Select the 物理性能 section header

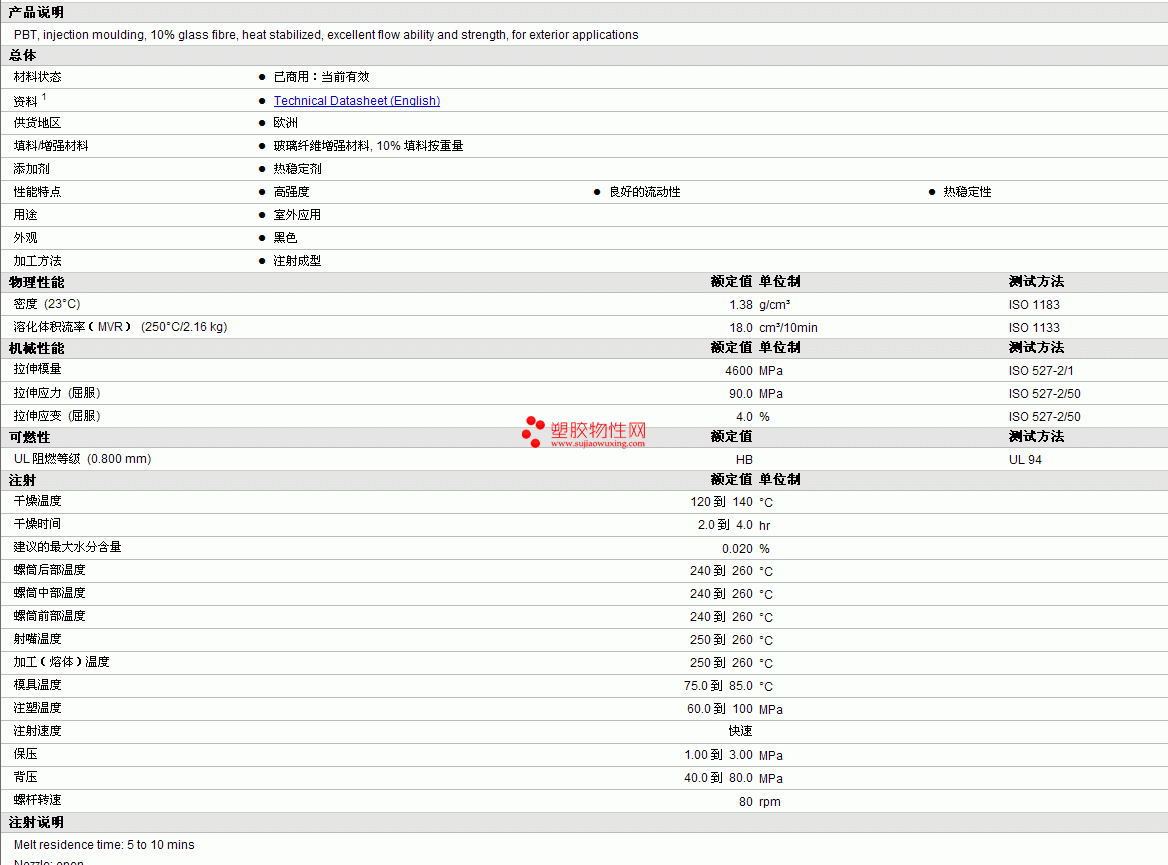pos(36,282)
